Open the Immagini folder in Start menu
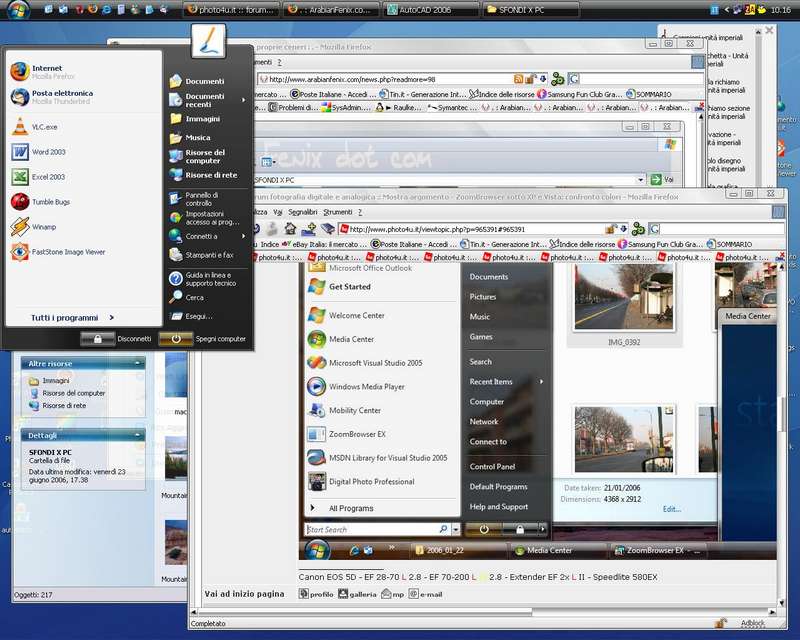Image resolution: width=800 pixels, height=640 pixels. 195,118
